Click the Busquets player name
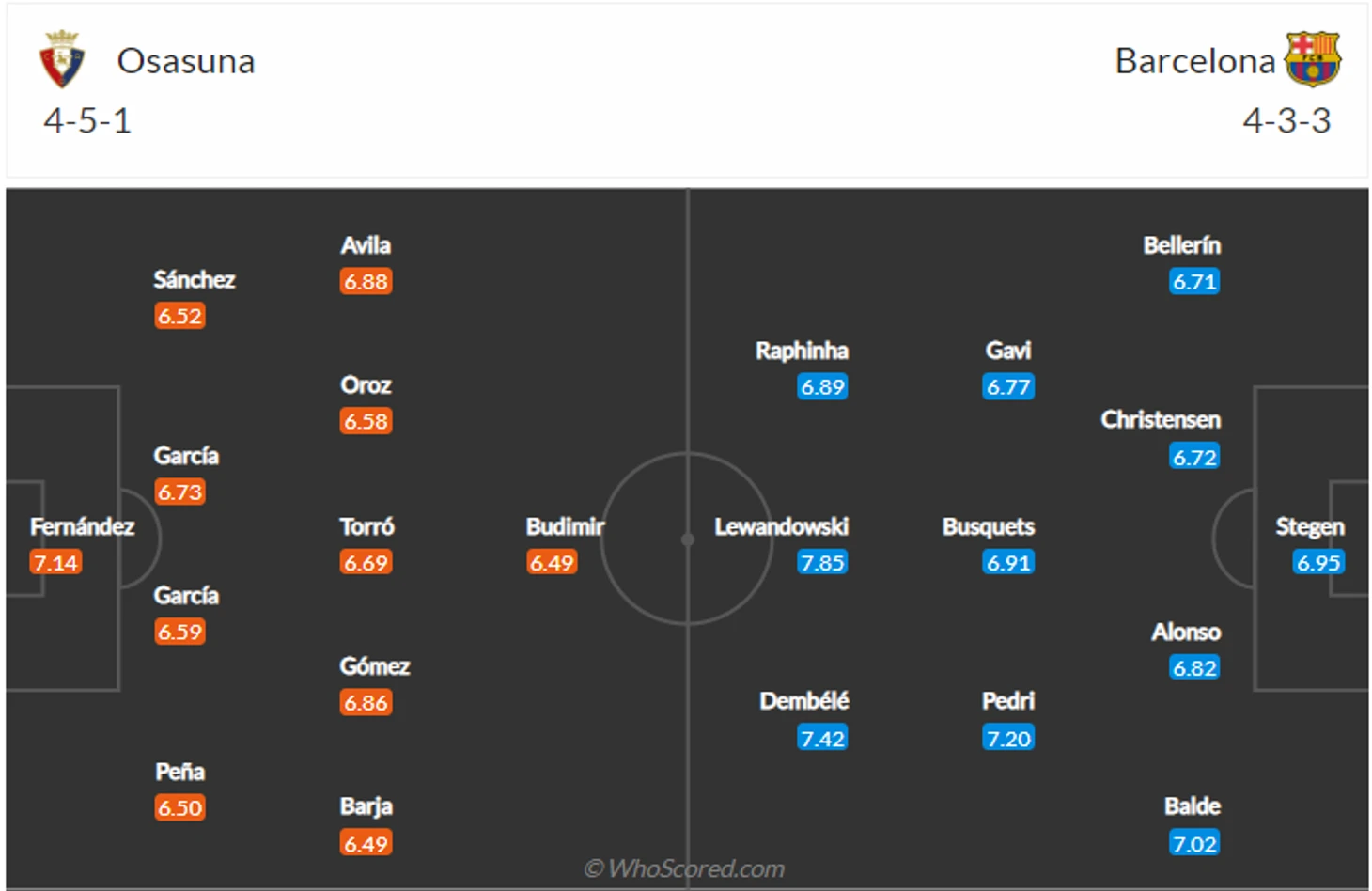Viewport: 1372px width, 891px height. click(989, 526)
